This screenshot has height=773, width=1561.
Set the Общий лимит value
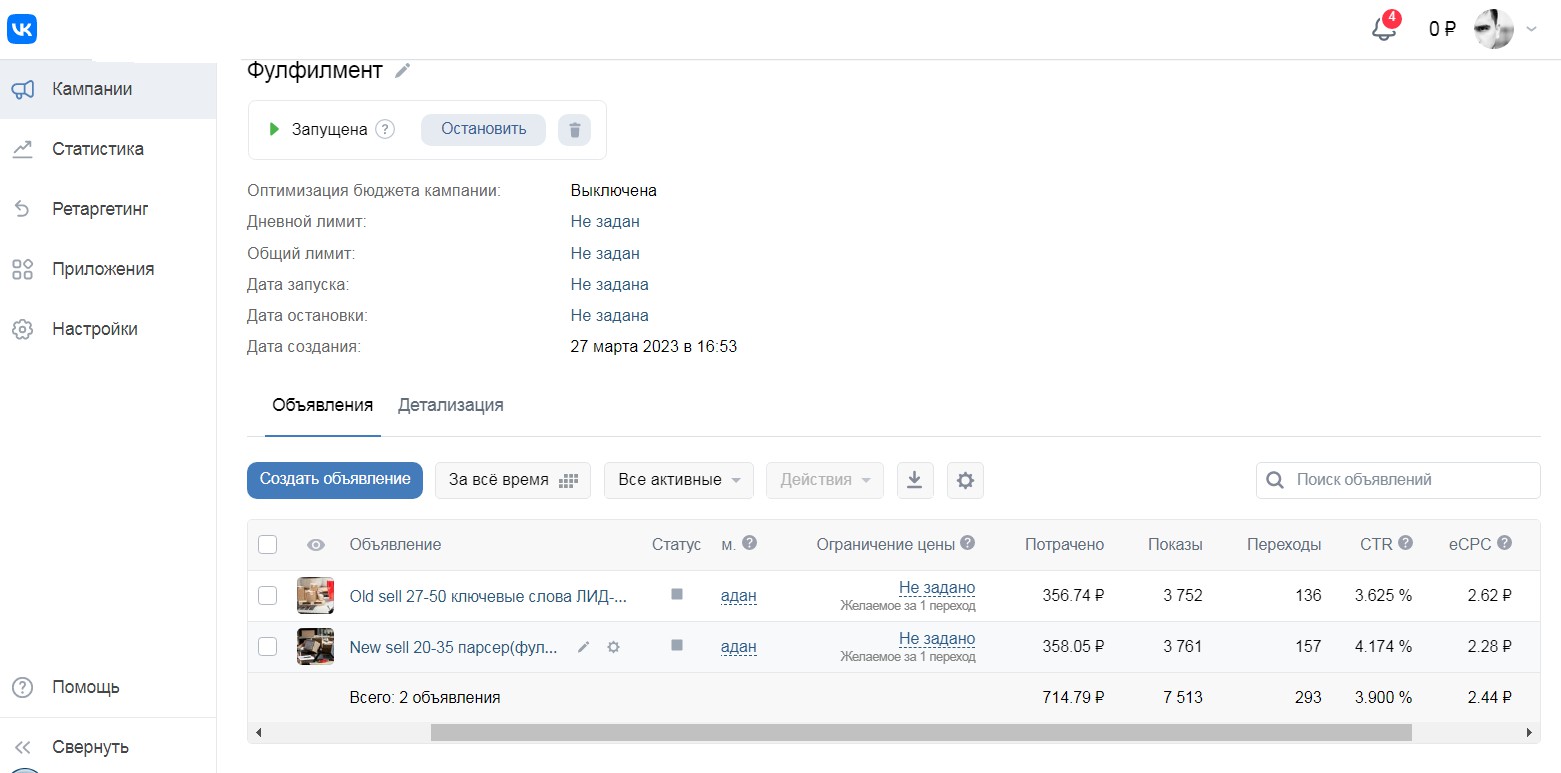coord(605,253)
